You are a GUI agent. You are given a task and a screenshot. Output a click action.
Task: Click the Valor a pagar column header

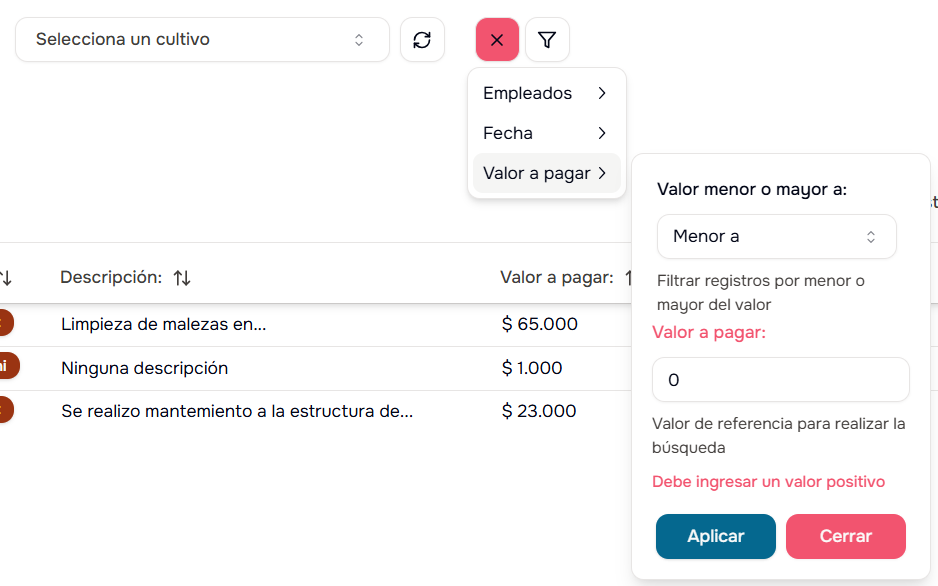tap(556, 278)
